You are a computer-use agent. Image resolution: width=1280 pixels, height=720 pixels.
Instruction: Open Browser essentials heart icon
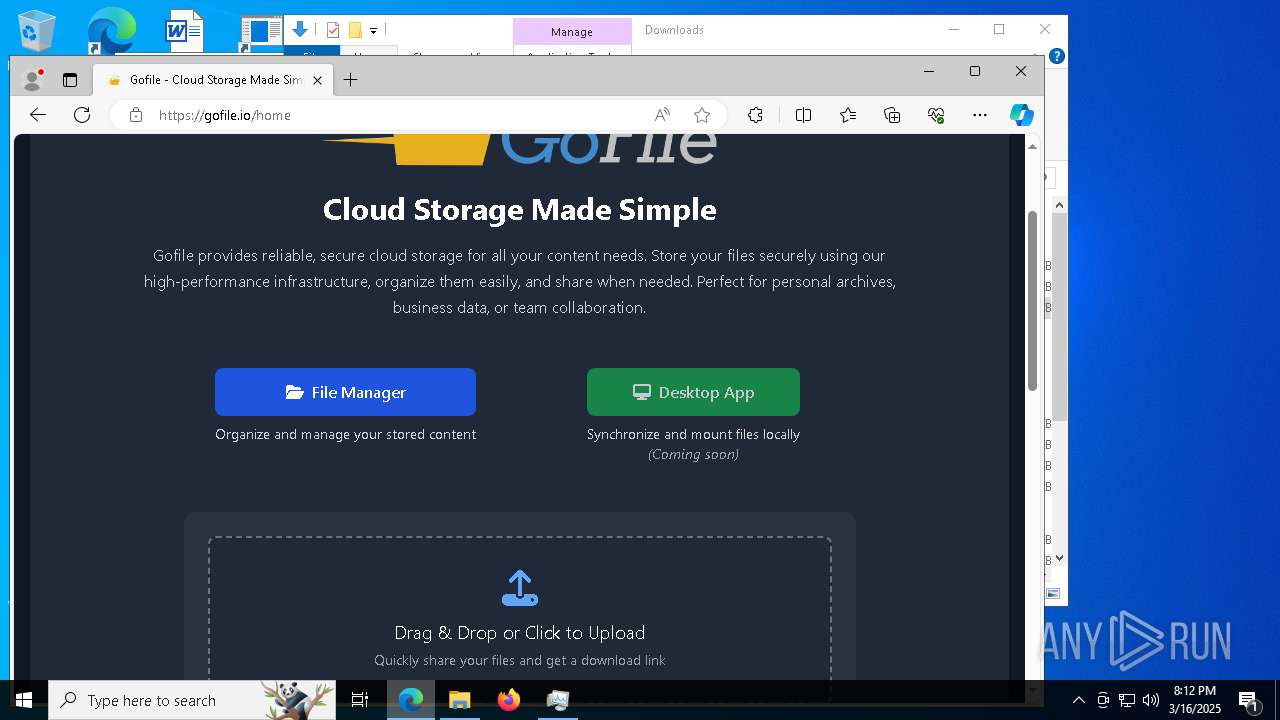click(x=936, y=115)
